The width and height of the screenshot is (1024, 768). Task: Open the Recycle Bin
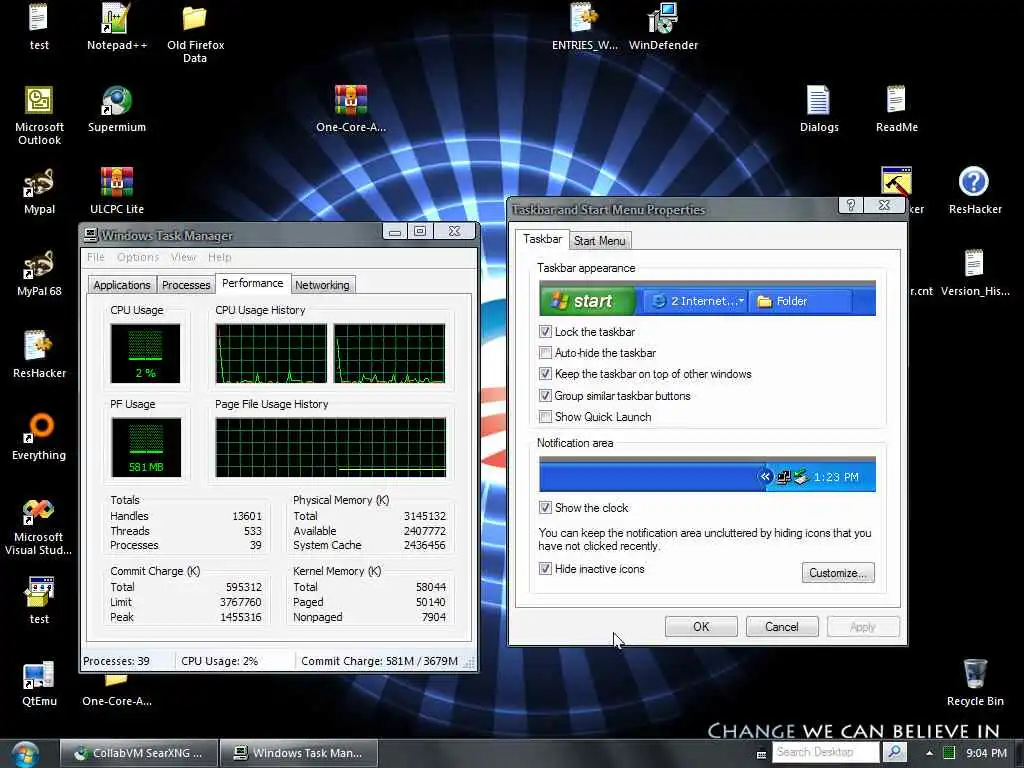(x=974, y=683)
